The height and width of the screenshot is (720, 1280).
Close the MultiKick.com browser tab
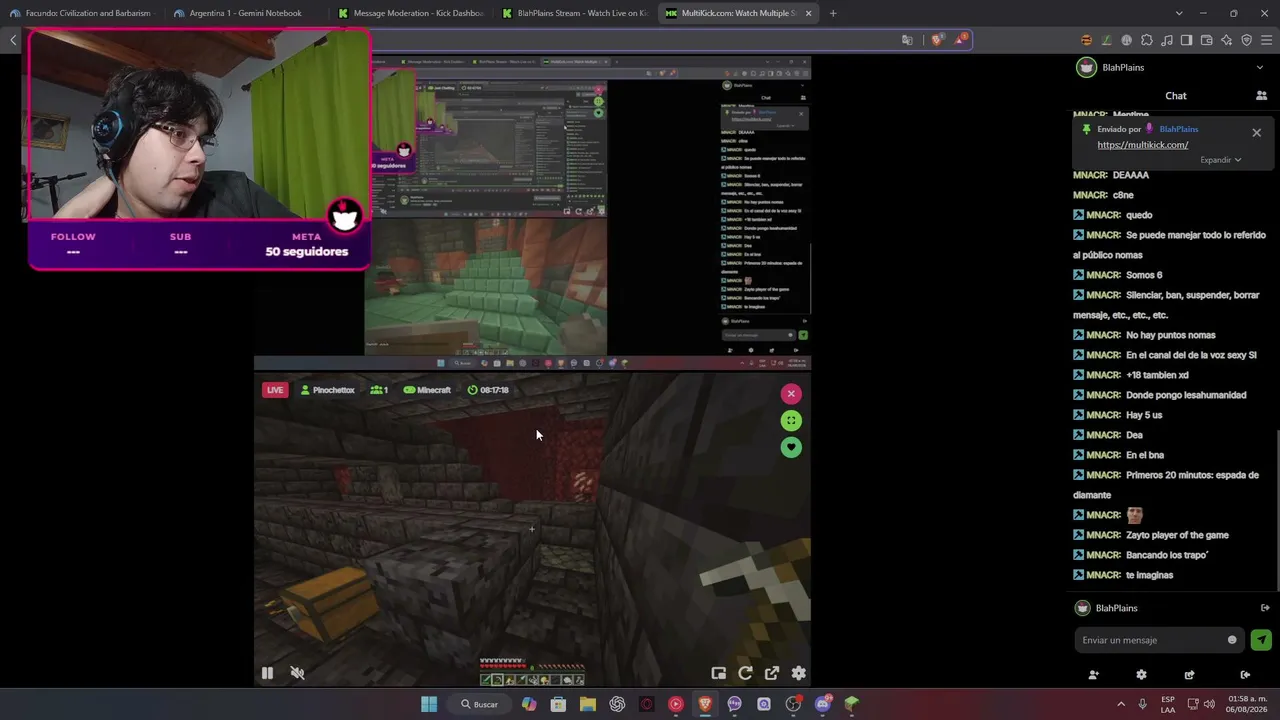click(808, 13)
